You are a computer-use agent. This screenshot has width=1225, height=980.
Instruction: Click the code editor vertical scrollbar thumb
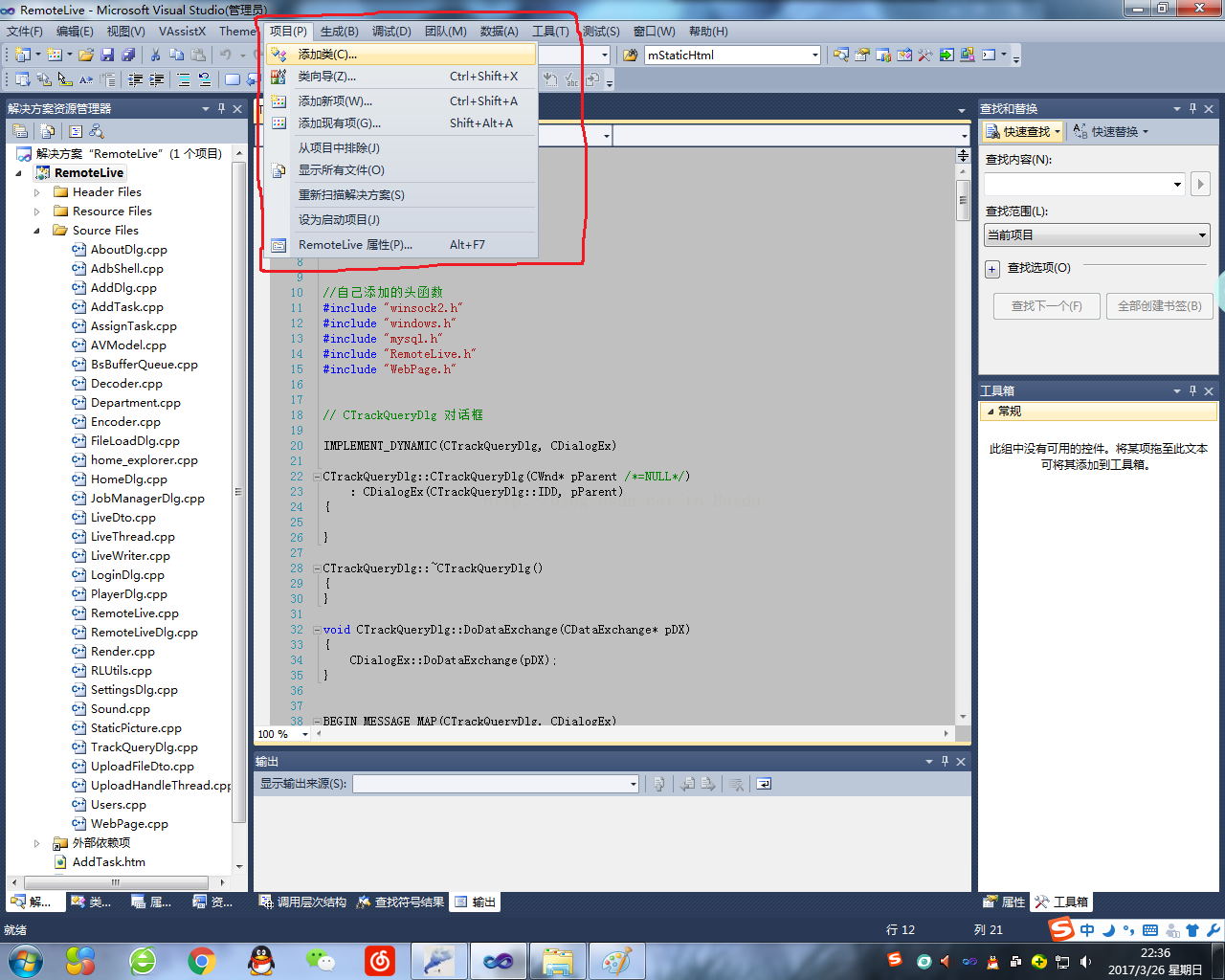tap(963, 200)
